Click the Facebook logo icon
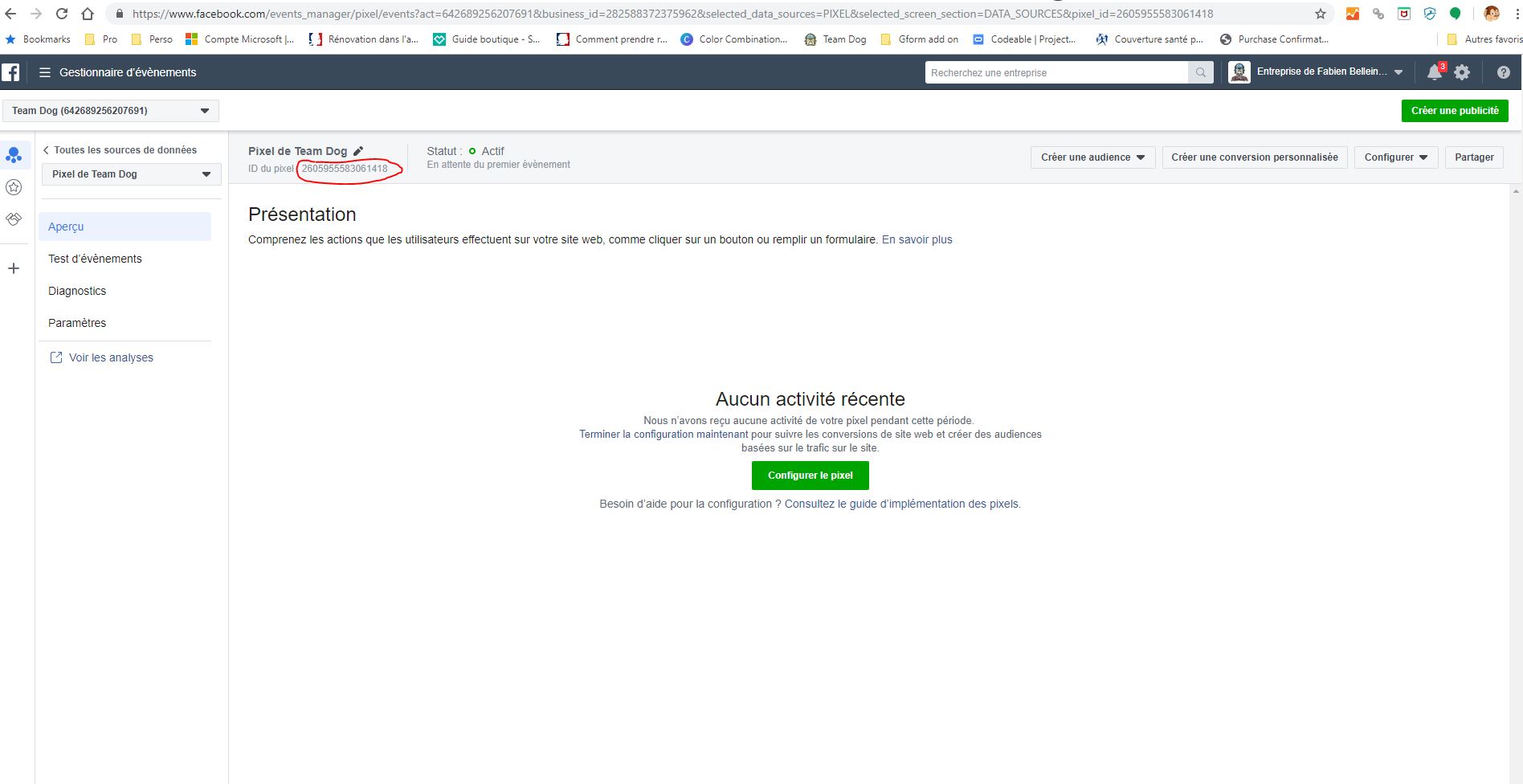This screenshot has height=784, width=1523. [10, 72]
